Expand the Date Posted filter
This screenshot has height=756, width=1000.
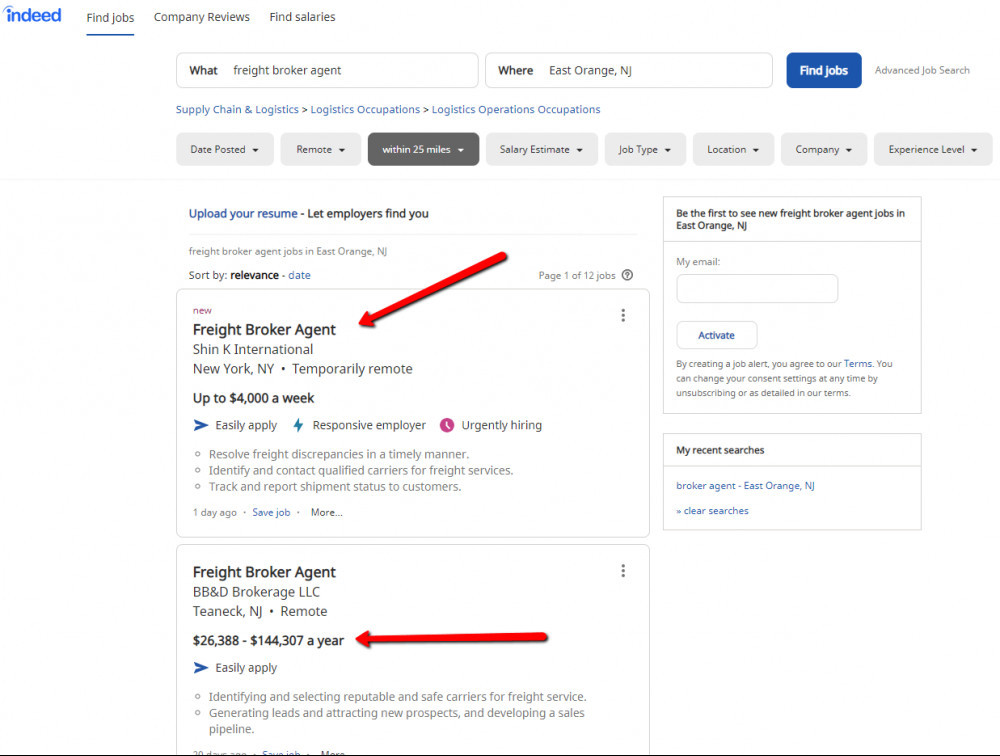[x=224, y=149]
